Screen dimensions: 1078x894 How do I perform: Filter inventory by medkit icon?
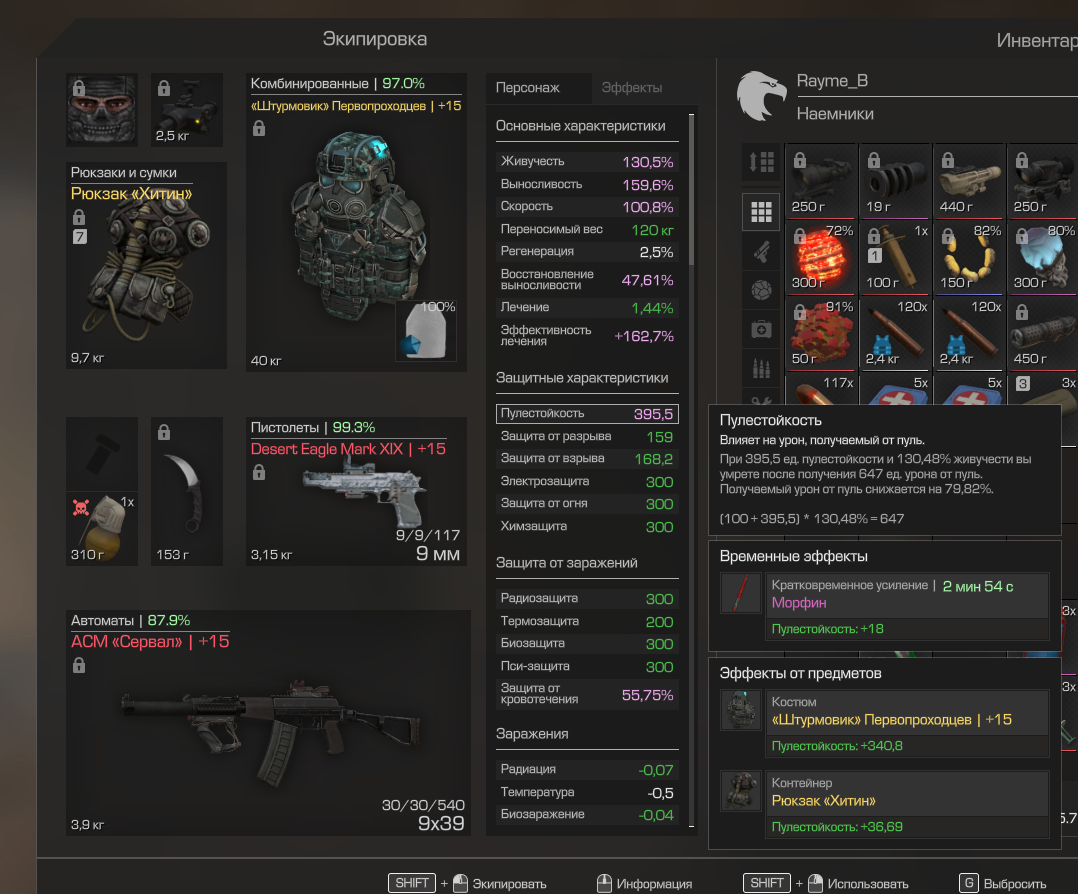point(762,329)
